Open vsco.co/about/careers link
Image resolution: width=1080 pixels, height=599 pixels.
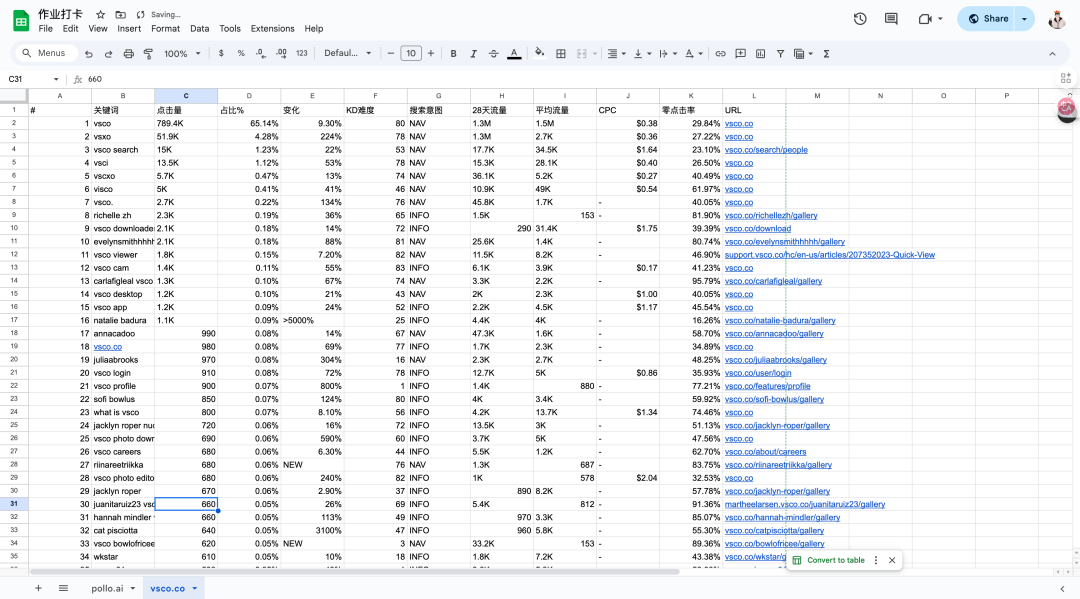765,452
